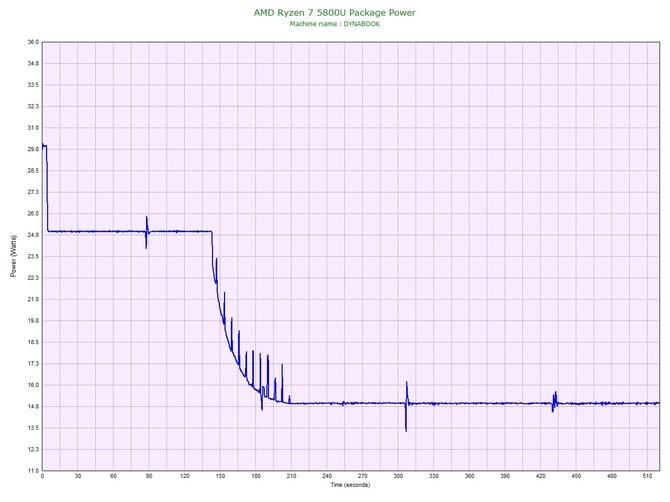670x502 pixels.
Task: Click the downward power dip near 307 seconds
Action: [x=406, y=417]
